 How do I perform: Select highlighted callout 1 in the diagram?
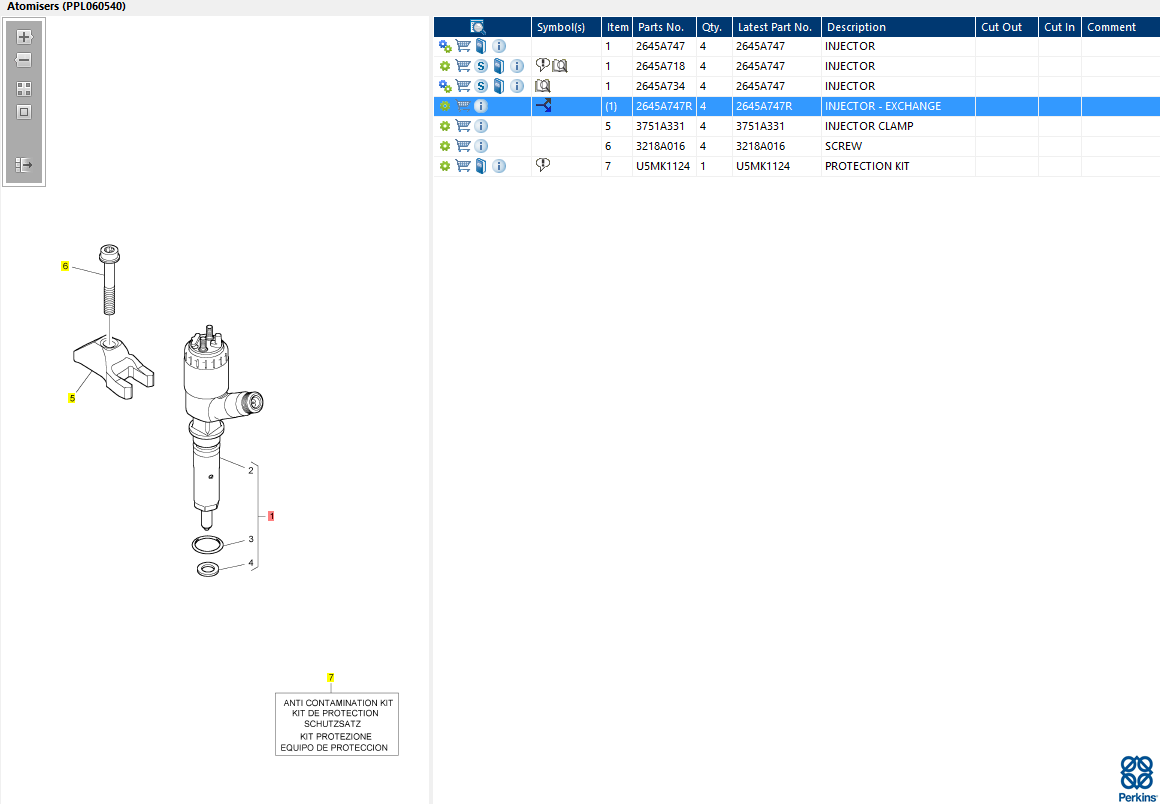(272, 516)
